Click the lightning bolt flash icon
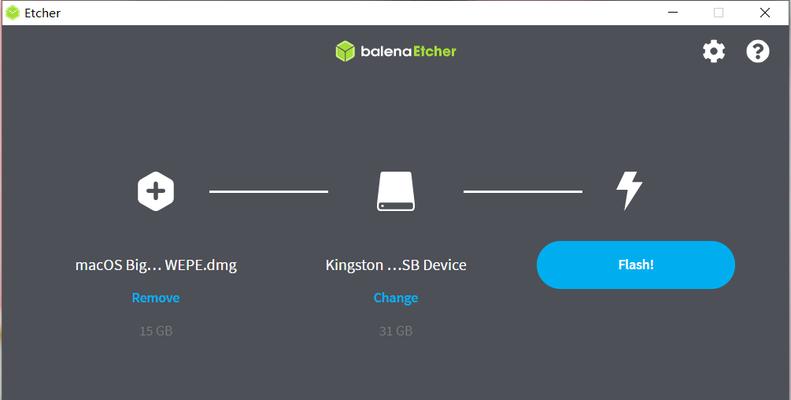 tap(629, 190)
